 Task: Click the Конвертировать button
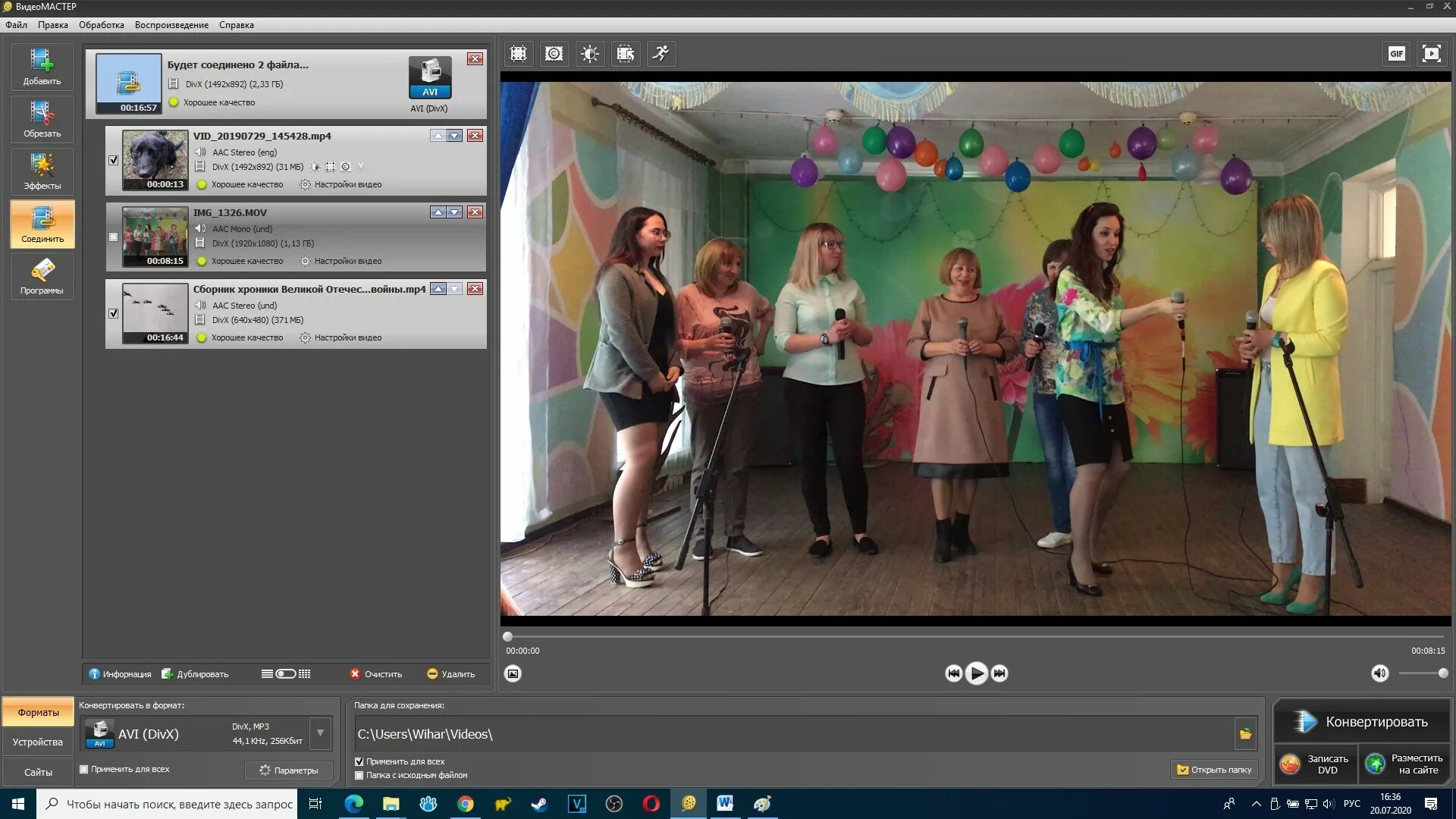point(1362,722)
